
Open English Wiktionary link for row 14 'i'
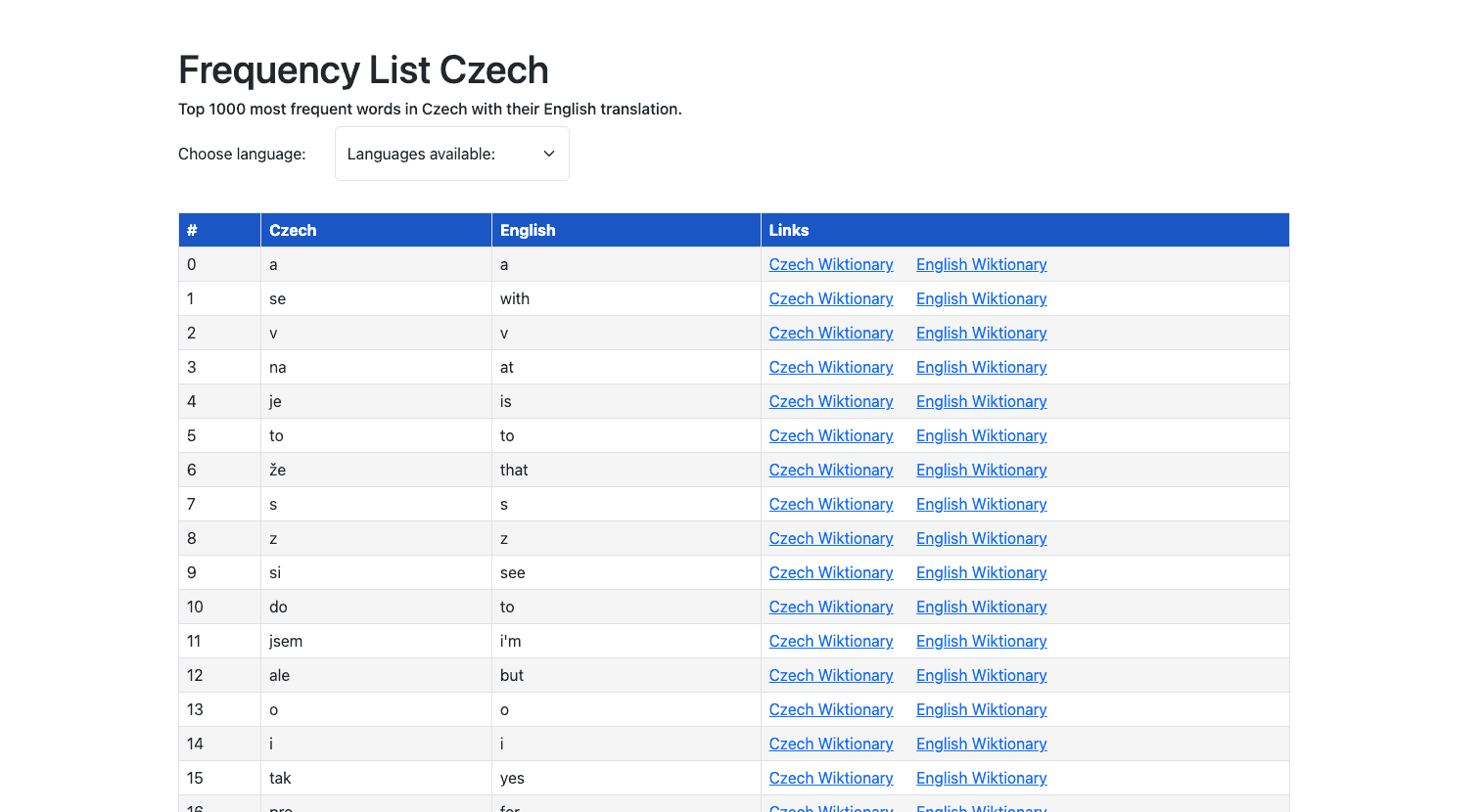click(x=981, y=744)
